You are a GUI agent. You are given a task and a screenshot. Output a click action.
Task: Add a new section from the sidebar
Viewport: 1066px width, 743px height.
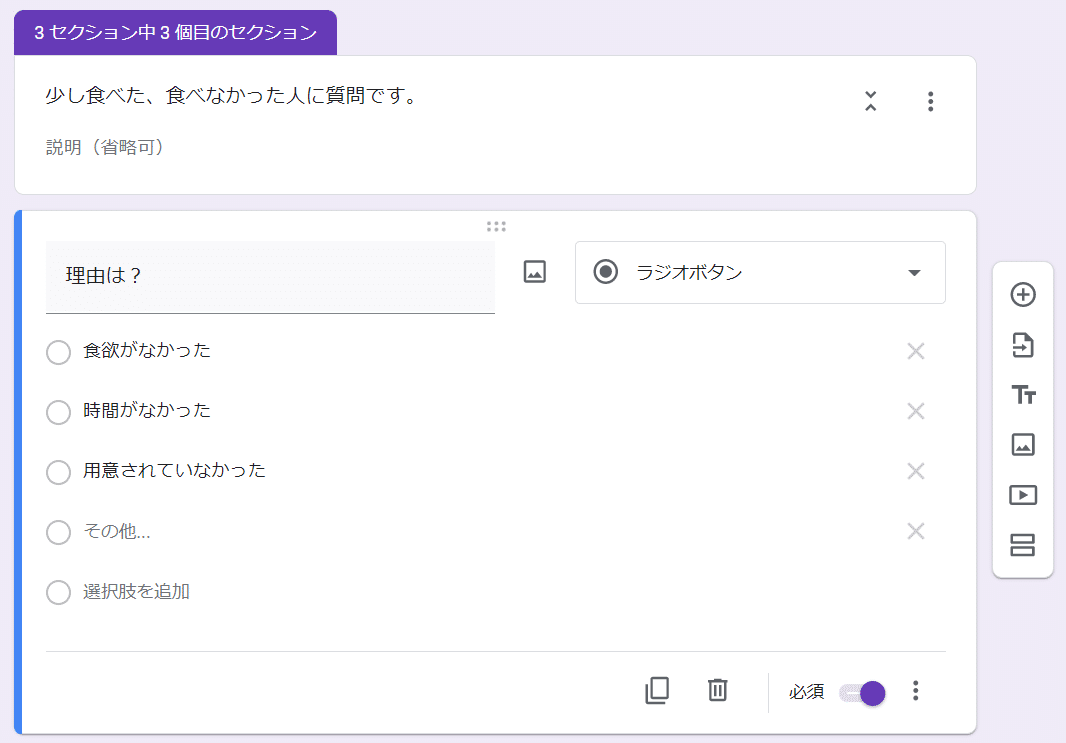[1022, 545]
